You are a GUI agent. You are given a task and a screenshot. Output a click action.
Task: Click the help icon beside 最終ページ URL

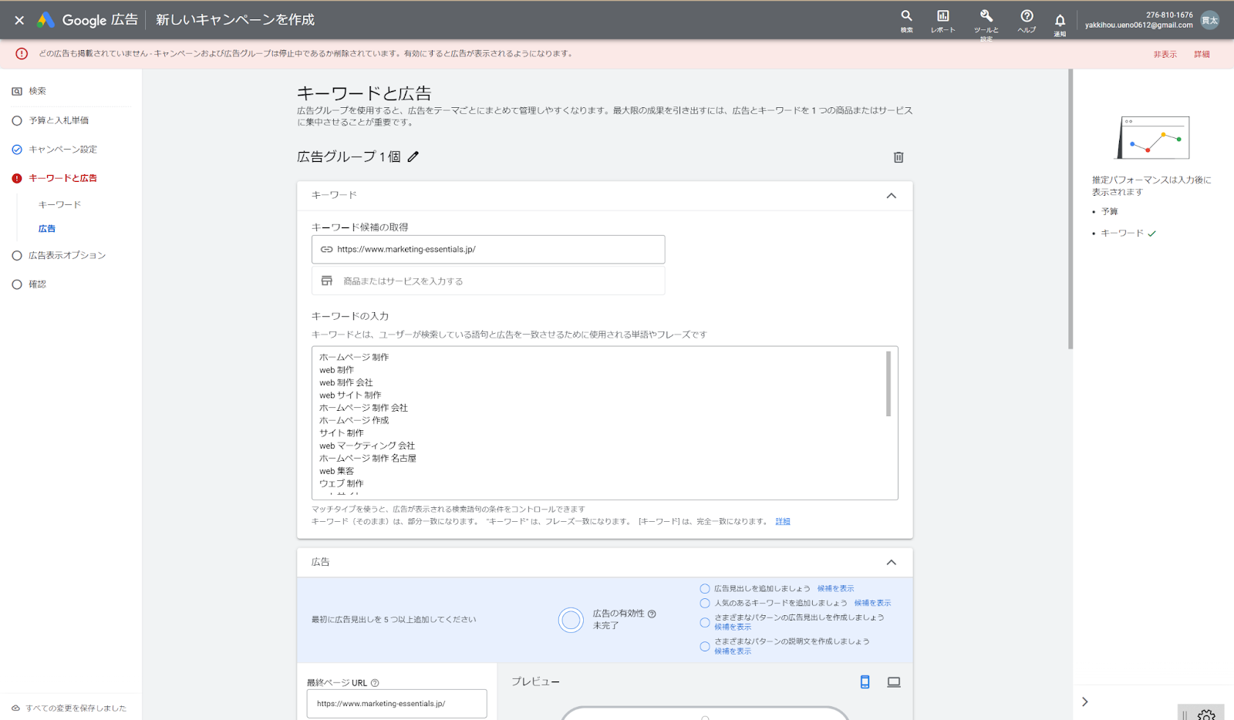375,683
